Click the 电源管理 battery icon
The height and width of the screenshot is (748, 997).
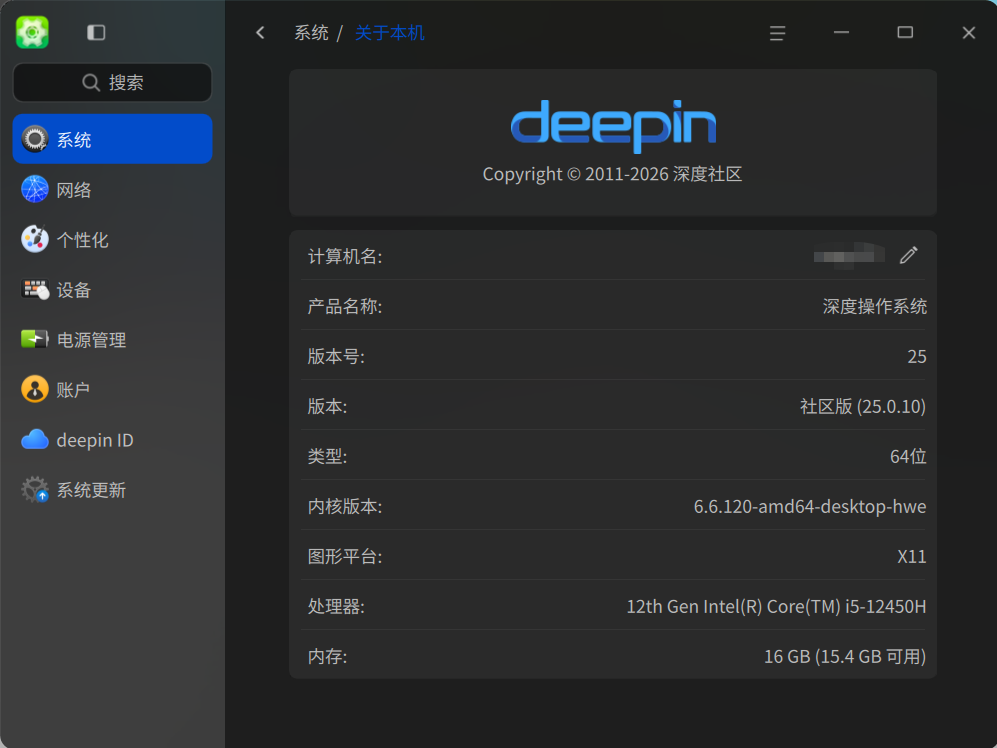pos(34,339)
